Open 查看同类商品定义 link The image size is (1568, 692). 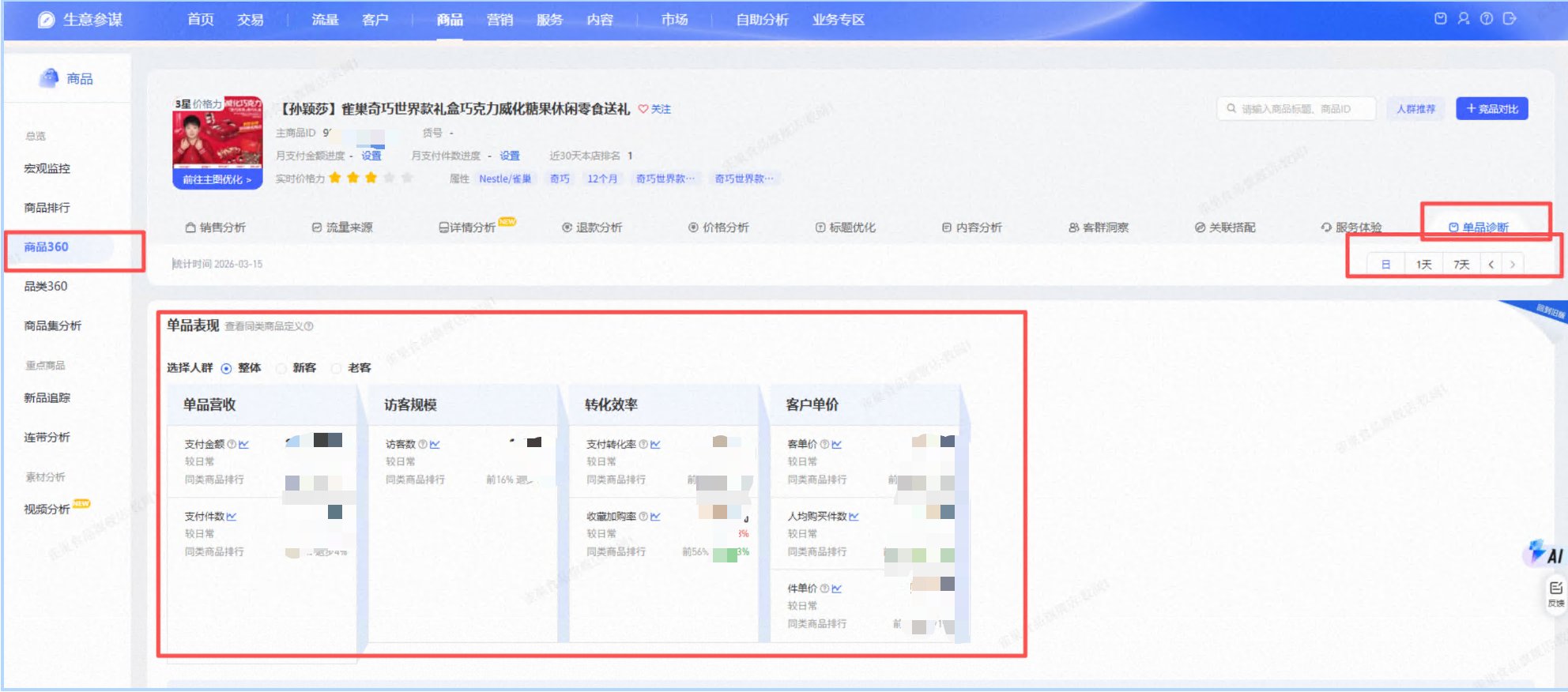269,326
